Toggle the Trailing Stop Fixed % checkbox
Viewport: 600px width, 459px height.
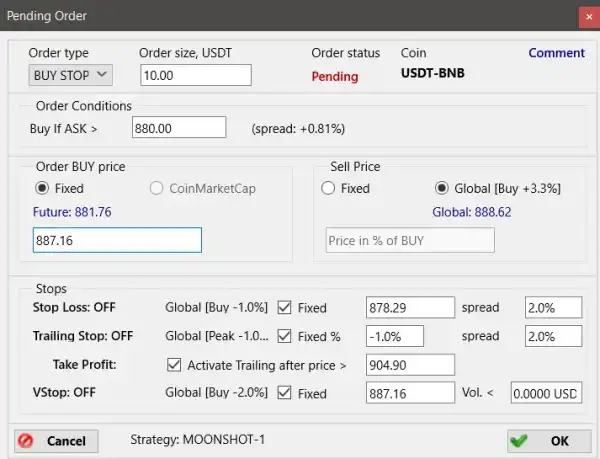click(284, 336)
